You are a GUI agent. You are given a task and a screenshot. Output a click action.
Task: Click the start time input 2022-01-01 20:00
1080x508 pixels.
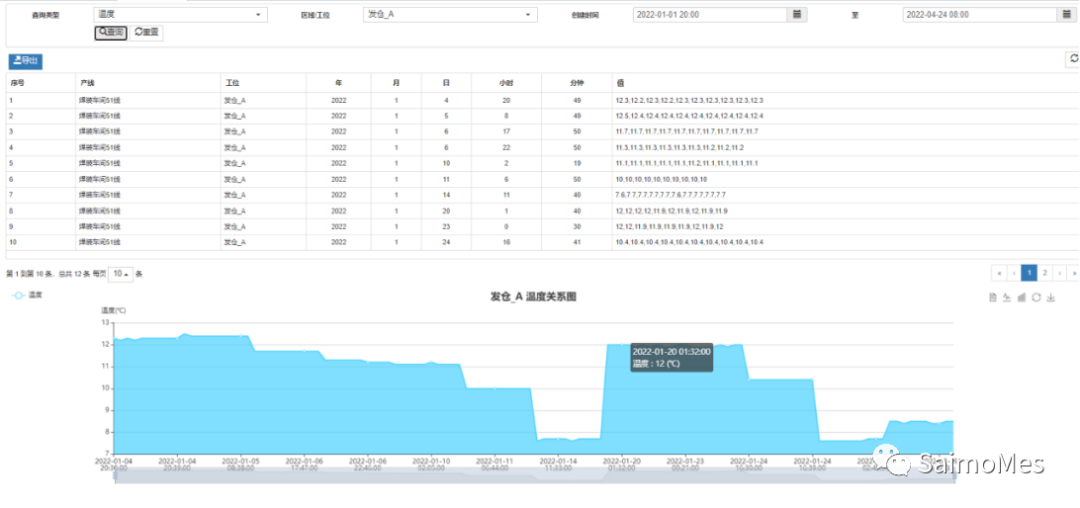coord(710,15)
